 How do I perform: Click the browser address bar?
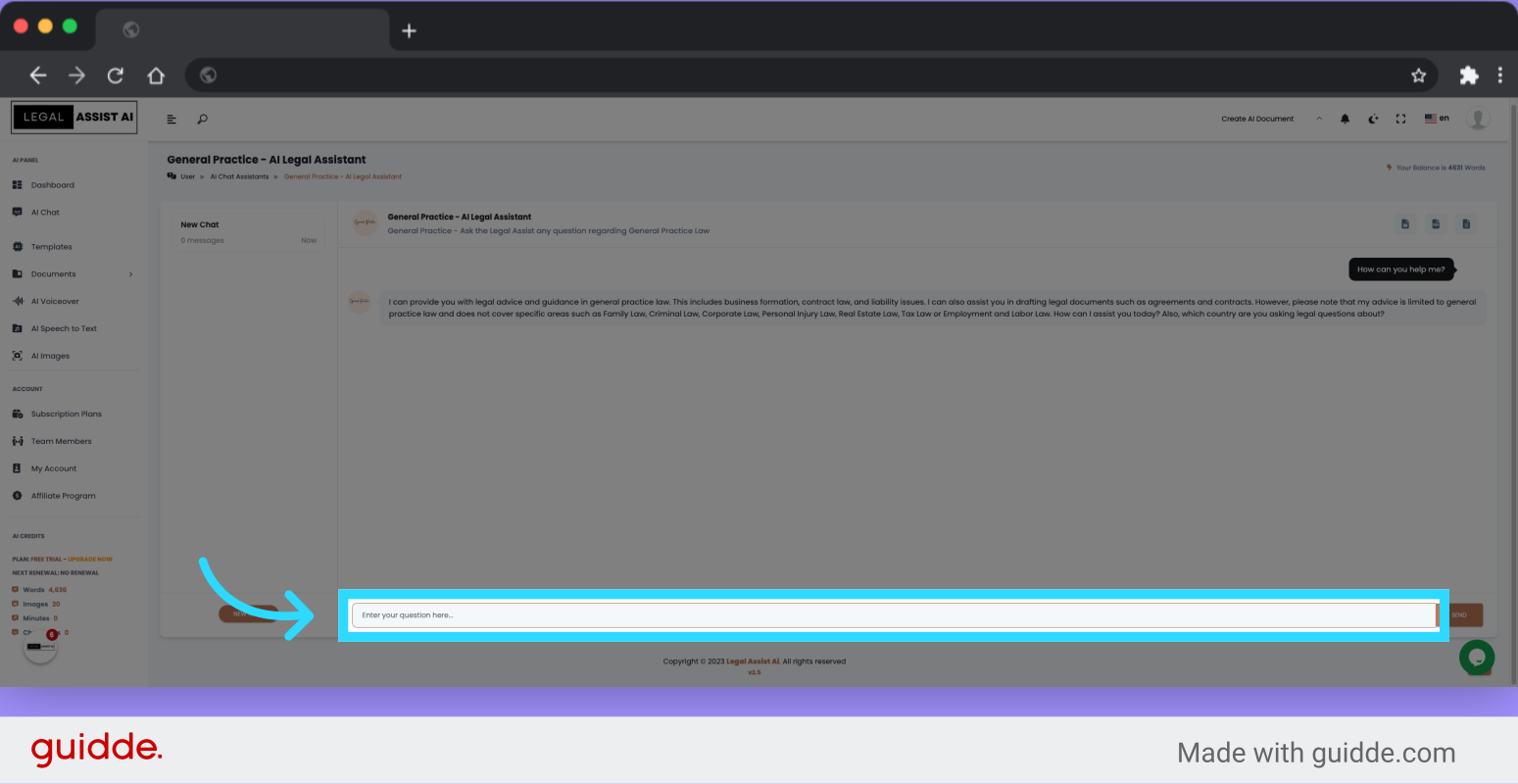click(x=811, y=75)
